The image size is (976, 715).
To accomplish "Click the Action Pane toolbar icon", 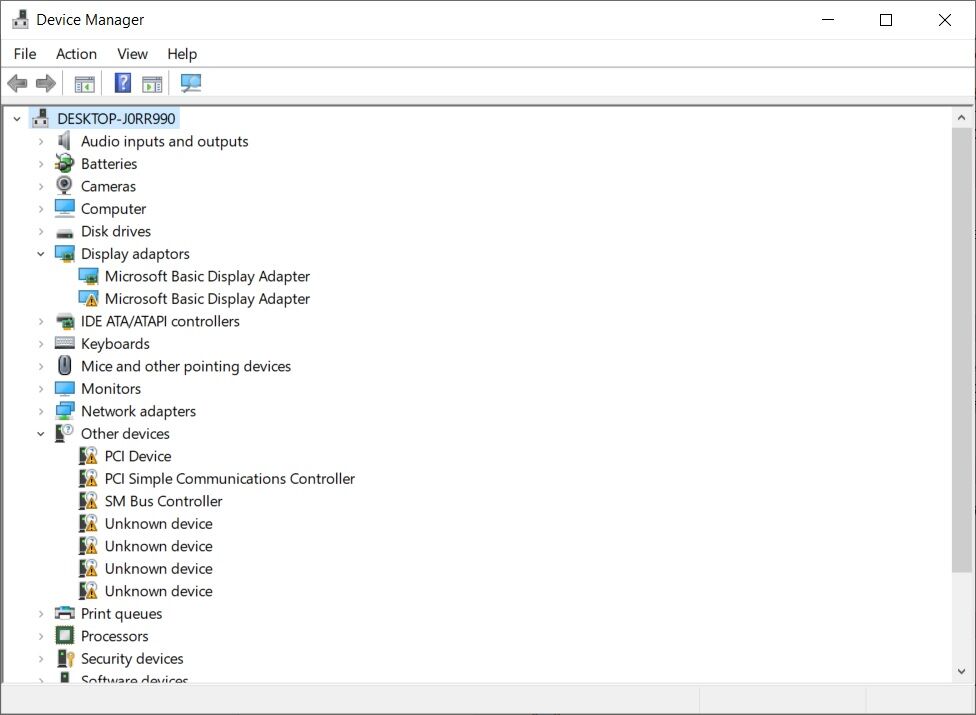I will click(152, 83).
